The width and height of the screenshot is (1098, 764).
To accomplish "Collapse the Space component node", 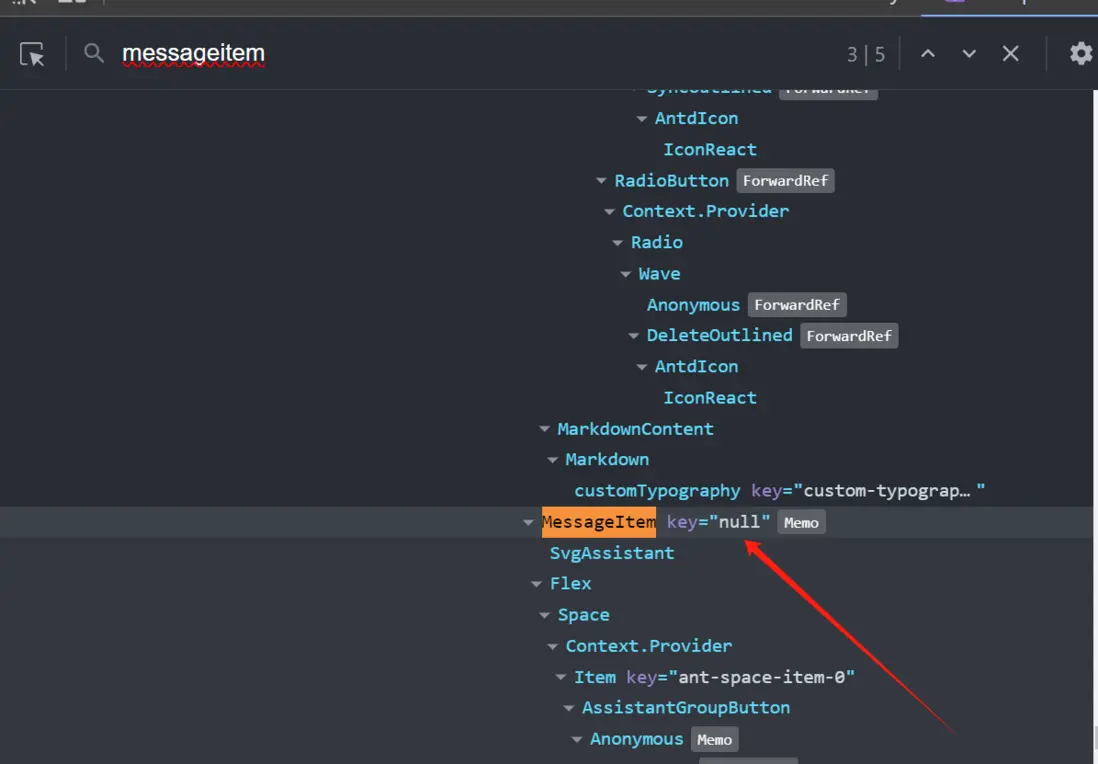I will (x=544, y=615).
